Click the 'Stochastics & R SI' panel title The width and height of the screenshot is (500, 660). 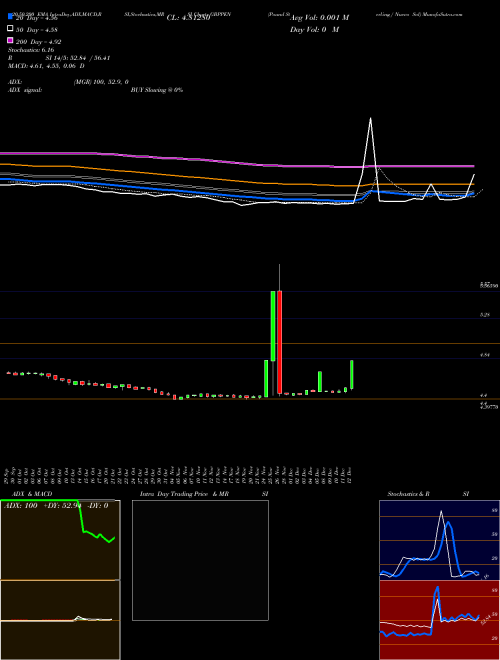click(428, 494)
